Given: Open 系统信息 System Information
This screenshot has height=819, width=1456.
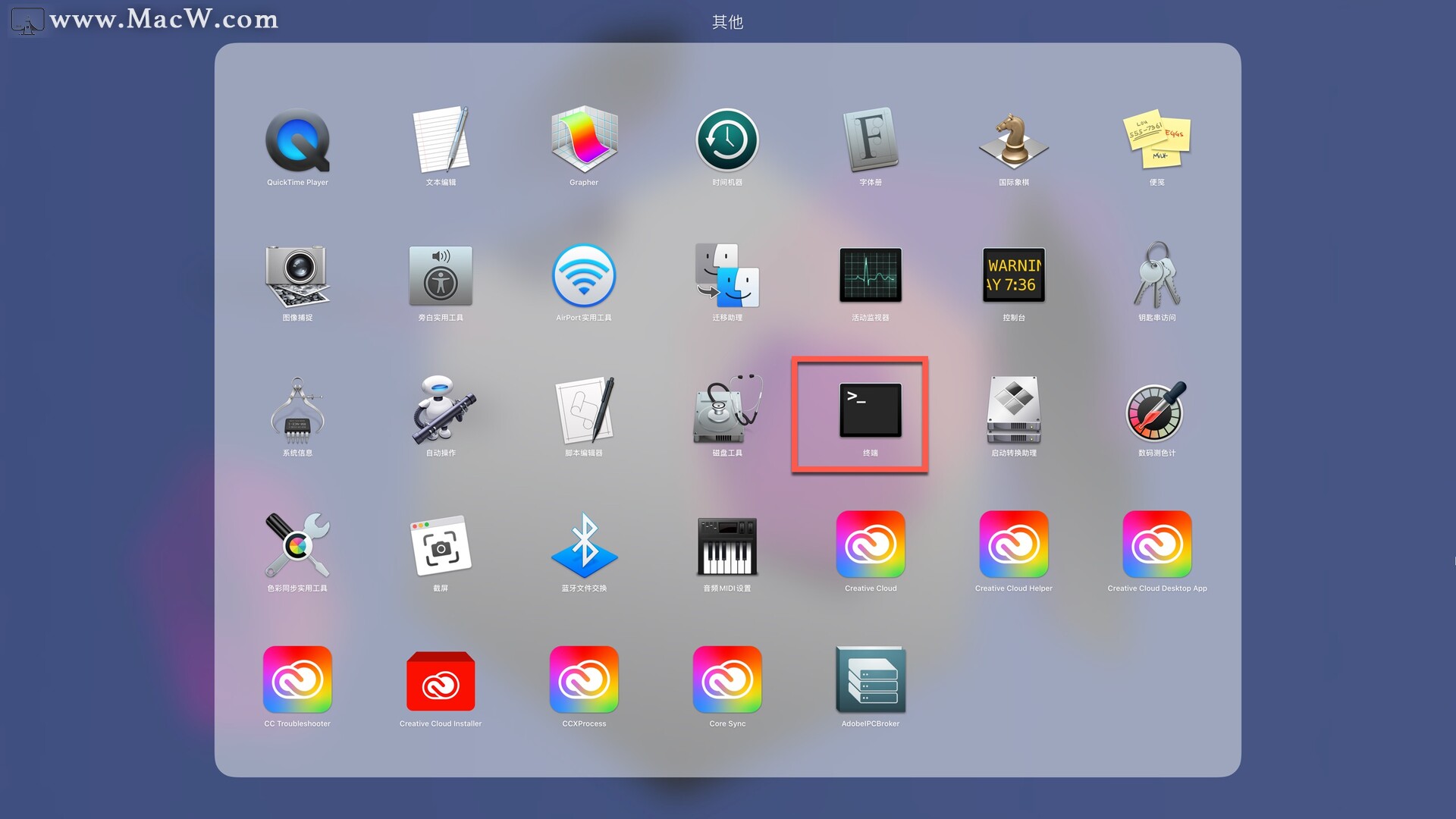Looking at the screenshot, I should coord(297,411).
